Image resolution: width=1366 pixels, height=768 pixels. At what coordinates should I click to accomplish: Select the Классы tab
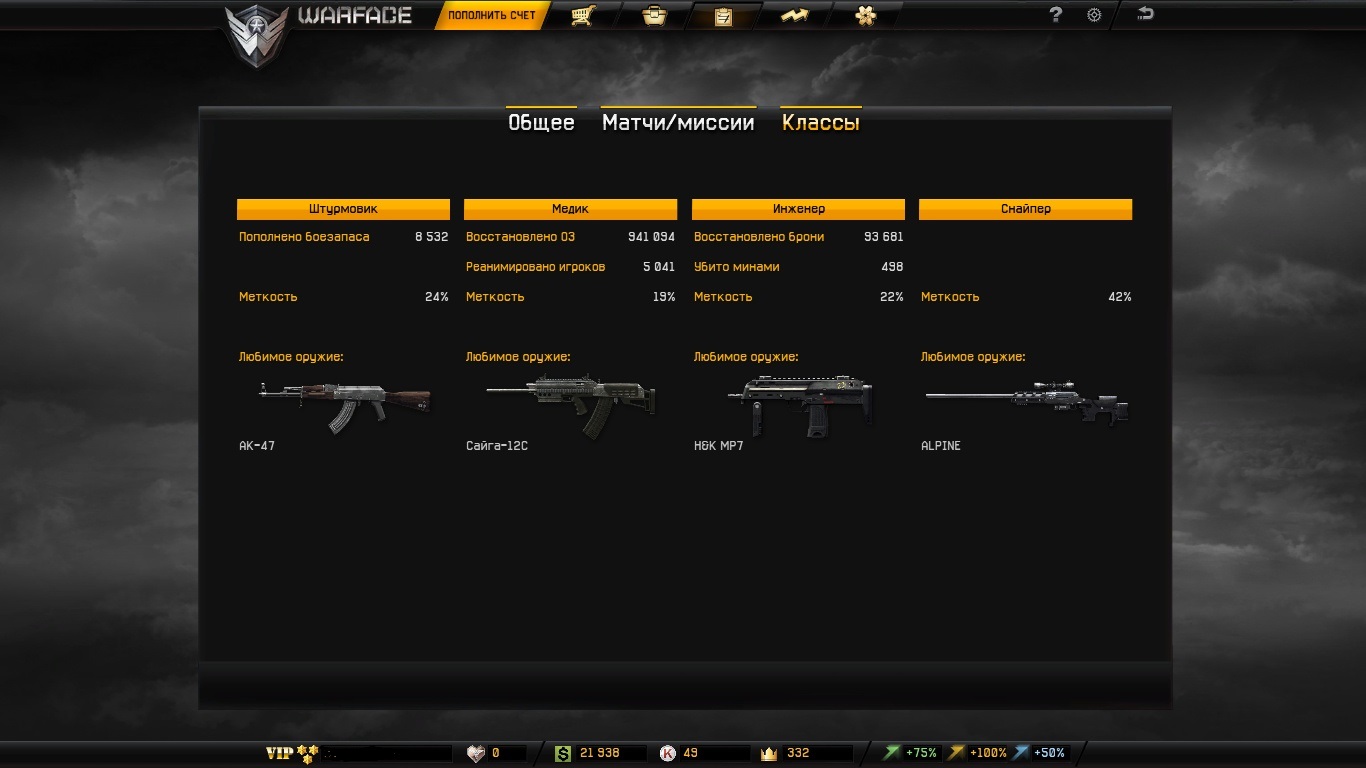821,122
